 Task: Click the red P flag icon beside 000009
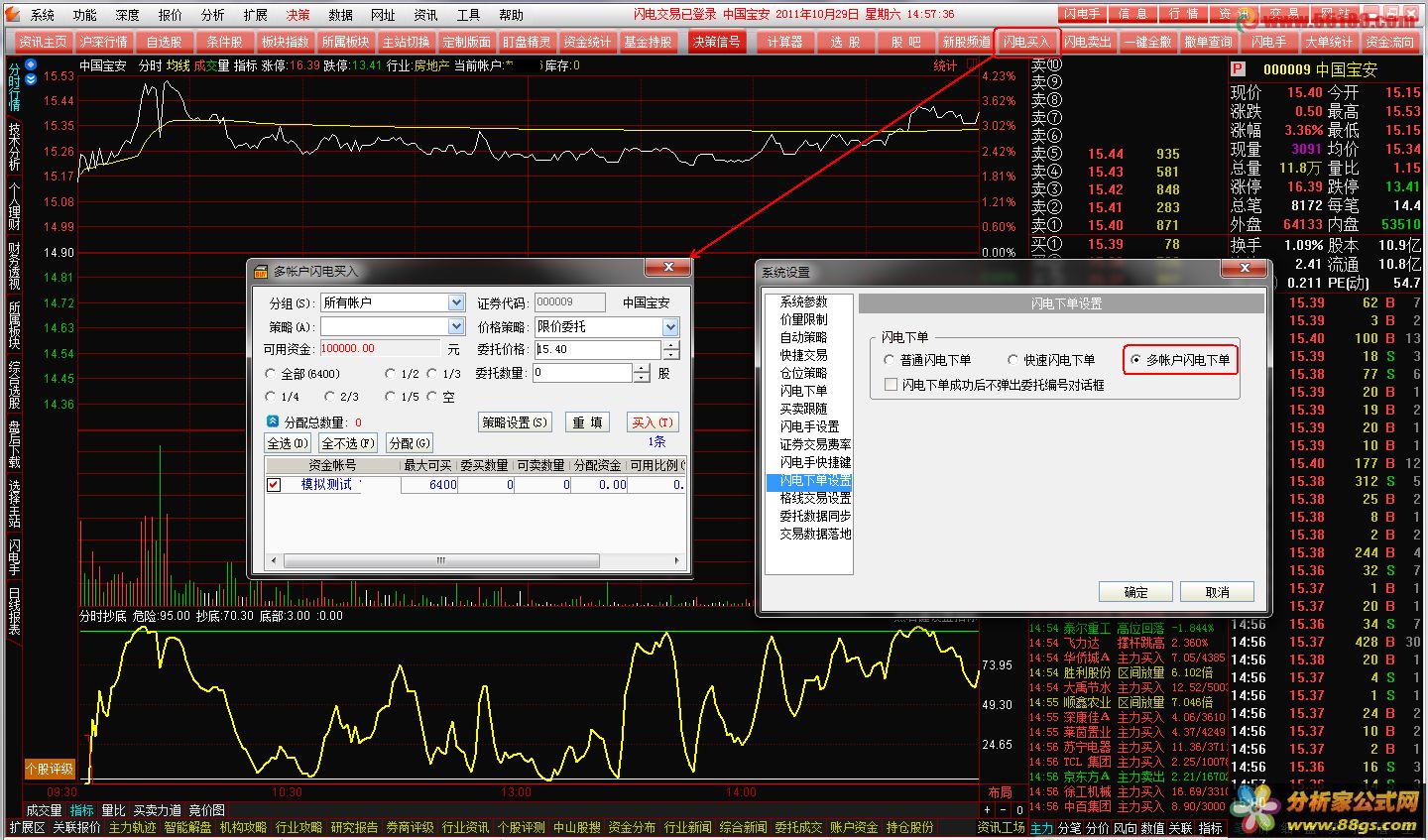click(1238, 69)
